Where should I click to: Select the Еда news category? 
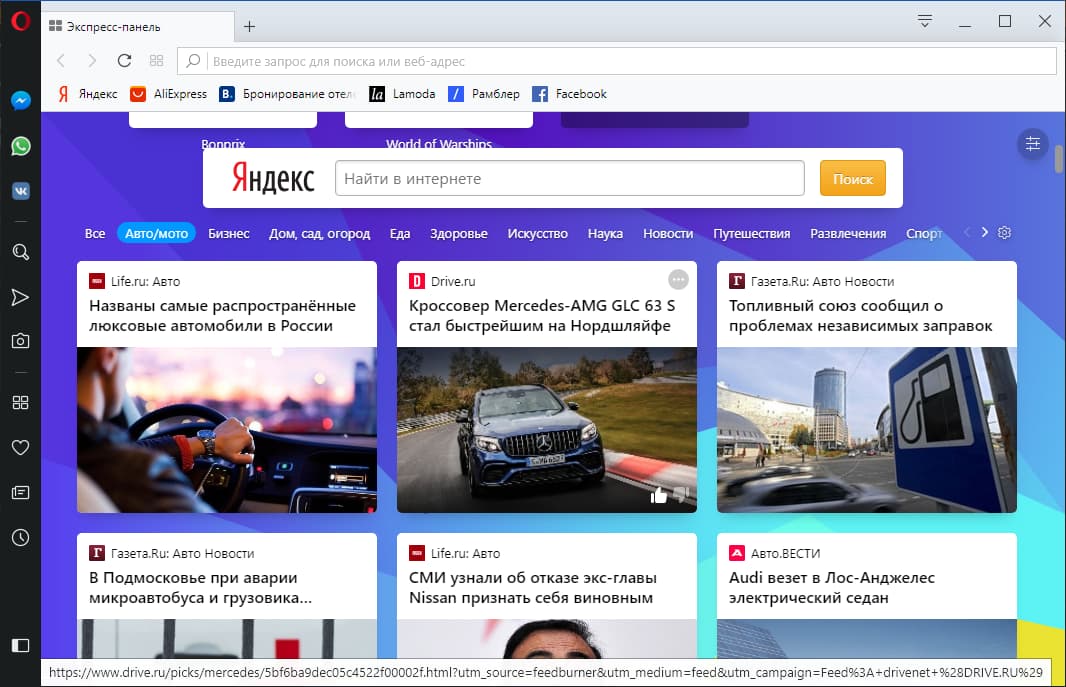[400, 233]
